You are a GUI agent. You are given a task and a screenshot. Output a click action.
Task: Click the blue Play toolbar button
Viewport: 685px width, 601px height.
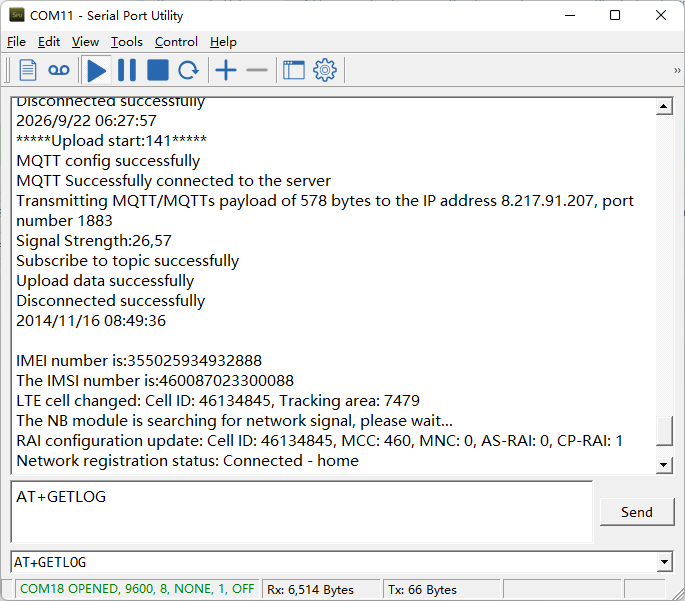click(x=97, y=70)
